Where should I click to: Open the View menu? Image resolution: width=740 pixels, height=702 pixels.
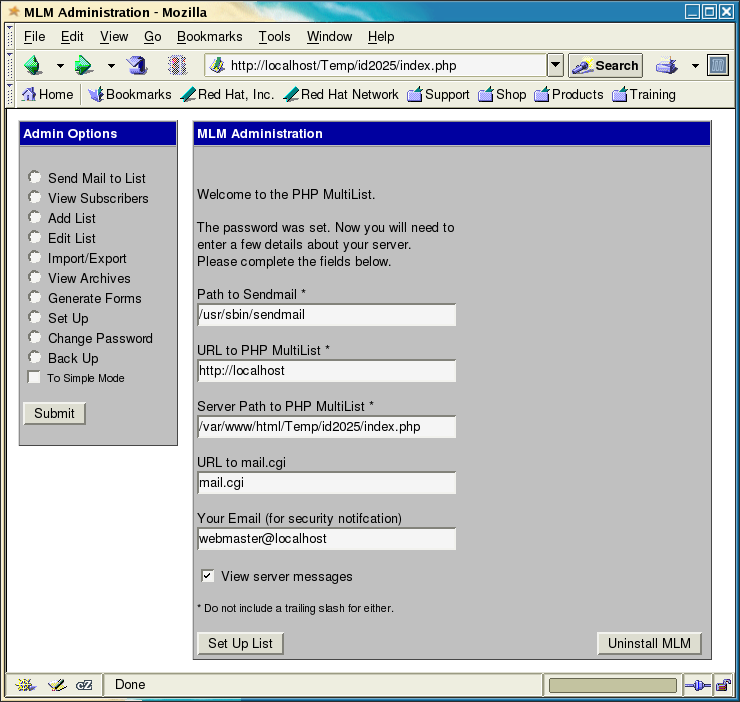click(x=114, y=36)
